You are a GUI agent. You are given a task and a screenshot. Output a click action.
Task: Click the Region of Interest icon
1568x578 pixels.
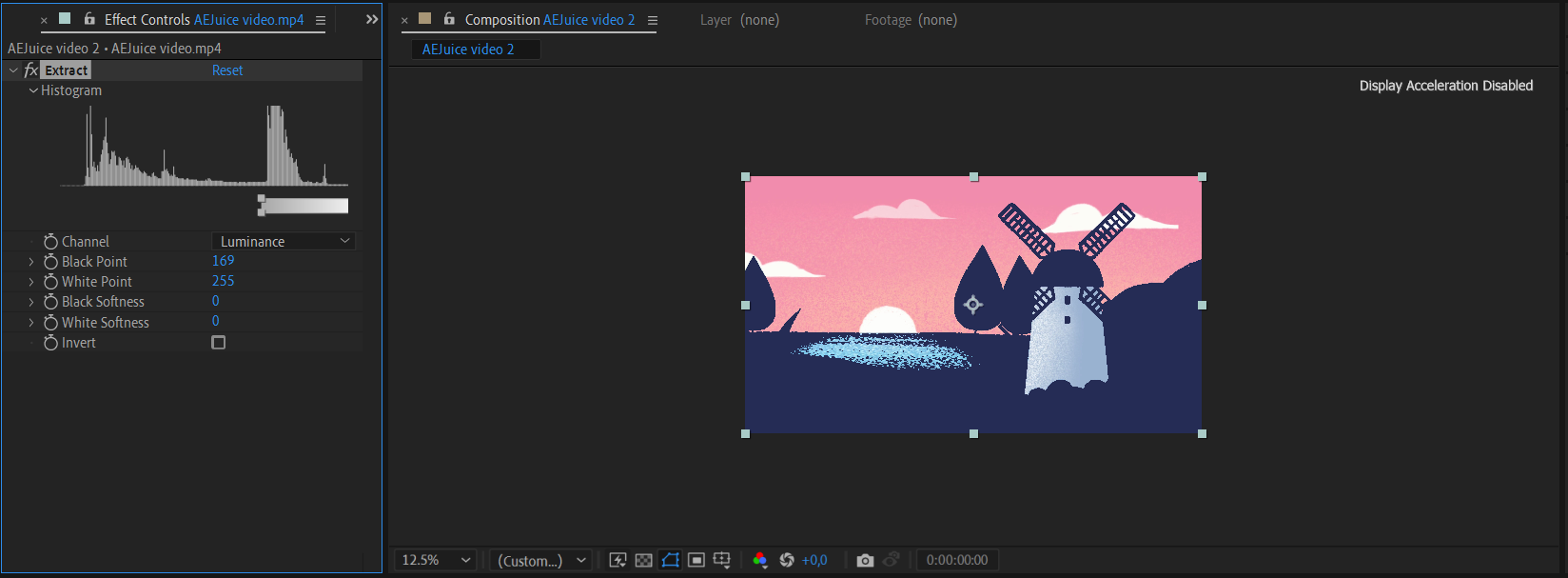tap(696, 560)
